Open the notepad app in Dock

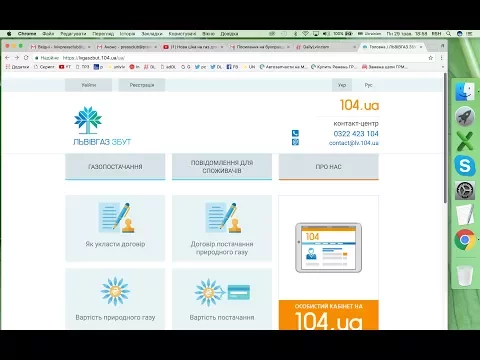pyautogui.click(x=465, y=215)
